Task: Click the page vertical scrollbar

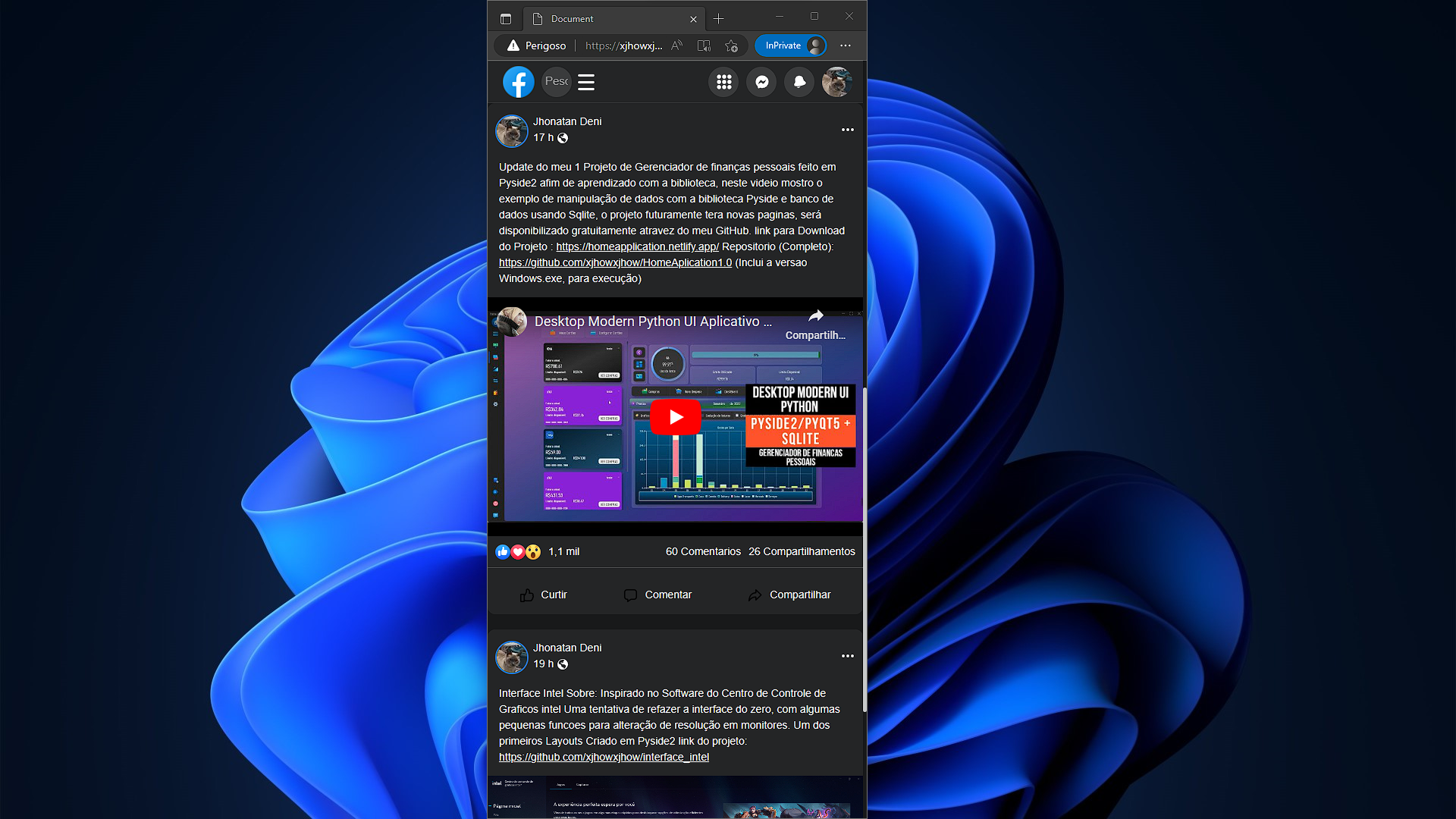Action: (x=864, y=550)
